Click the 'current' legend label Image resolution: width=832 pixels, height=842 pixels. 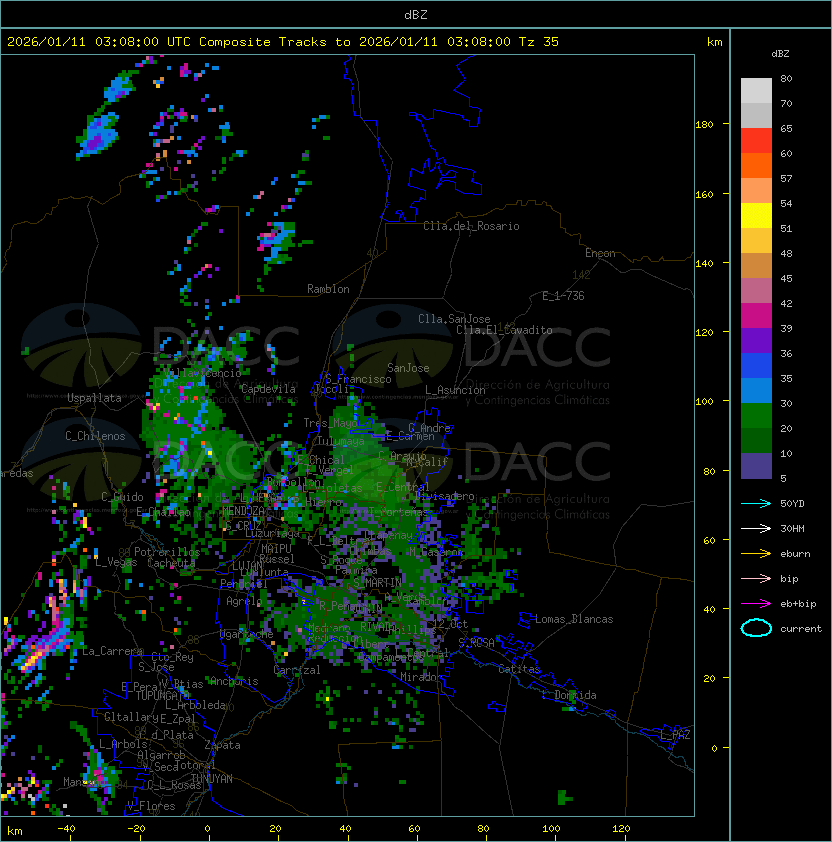pos(801,629)
